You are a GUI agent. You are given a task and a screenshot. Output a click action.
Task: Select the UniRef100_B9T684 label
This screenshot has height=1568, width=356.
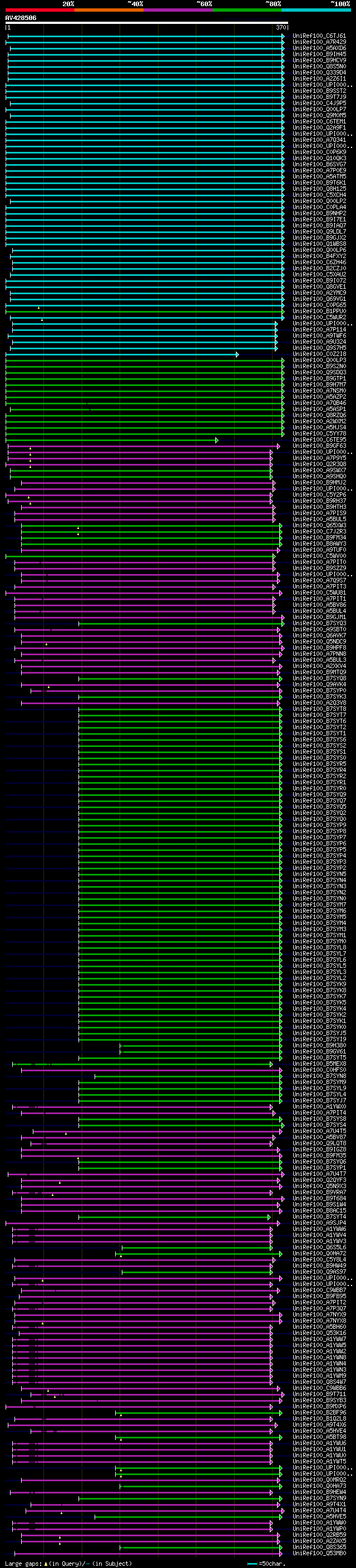[319, 1199]
